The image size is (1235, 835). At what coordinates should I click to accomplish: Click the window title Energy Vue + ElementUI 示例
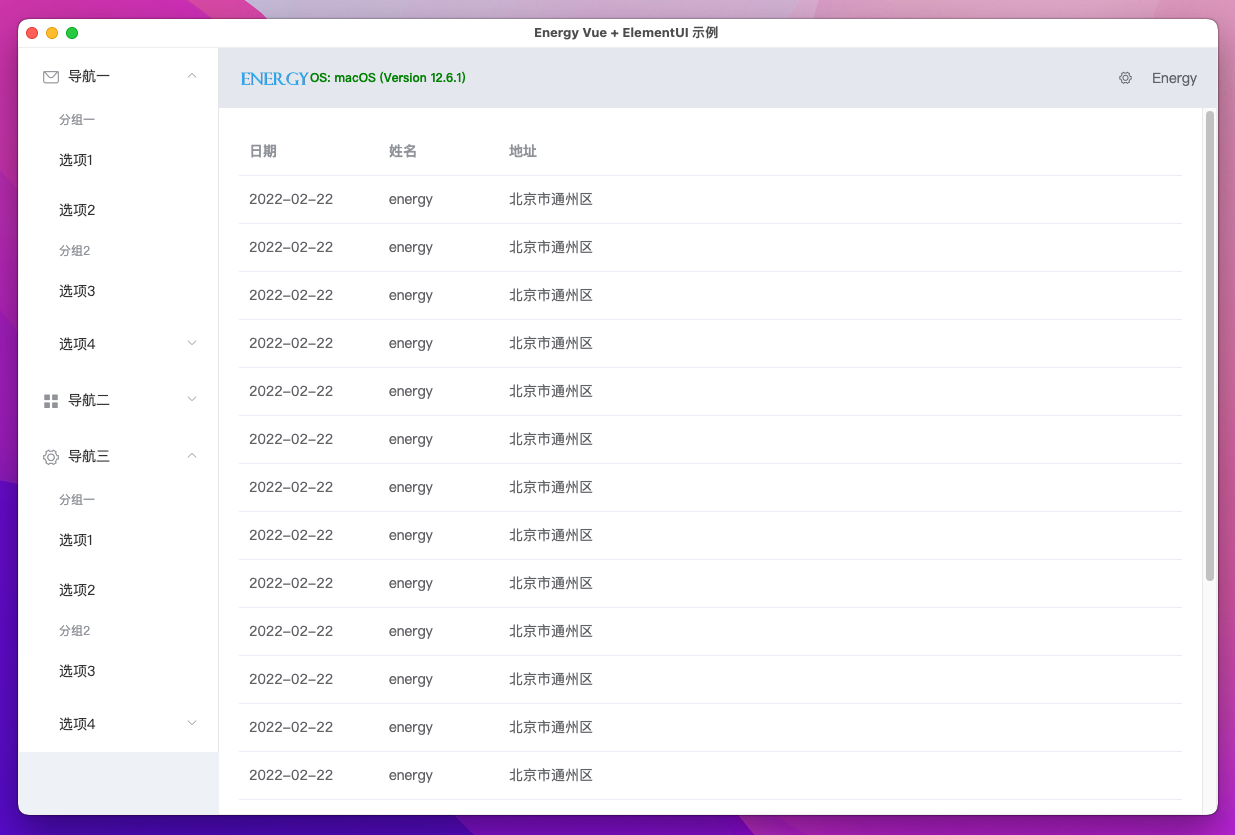[626, 32]
